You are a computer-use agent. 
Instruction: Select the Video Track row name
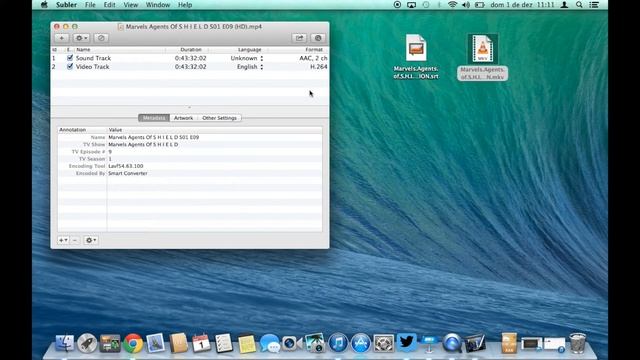click(x=92, y=67)
